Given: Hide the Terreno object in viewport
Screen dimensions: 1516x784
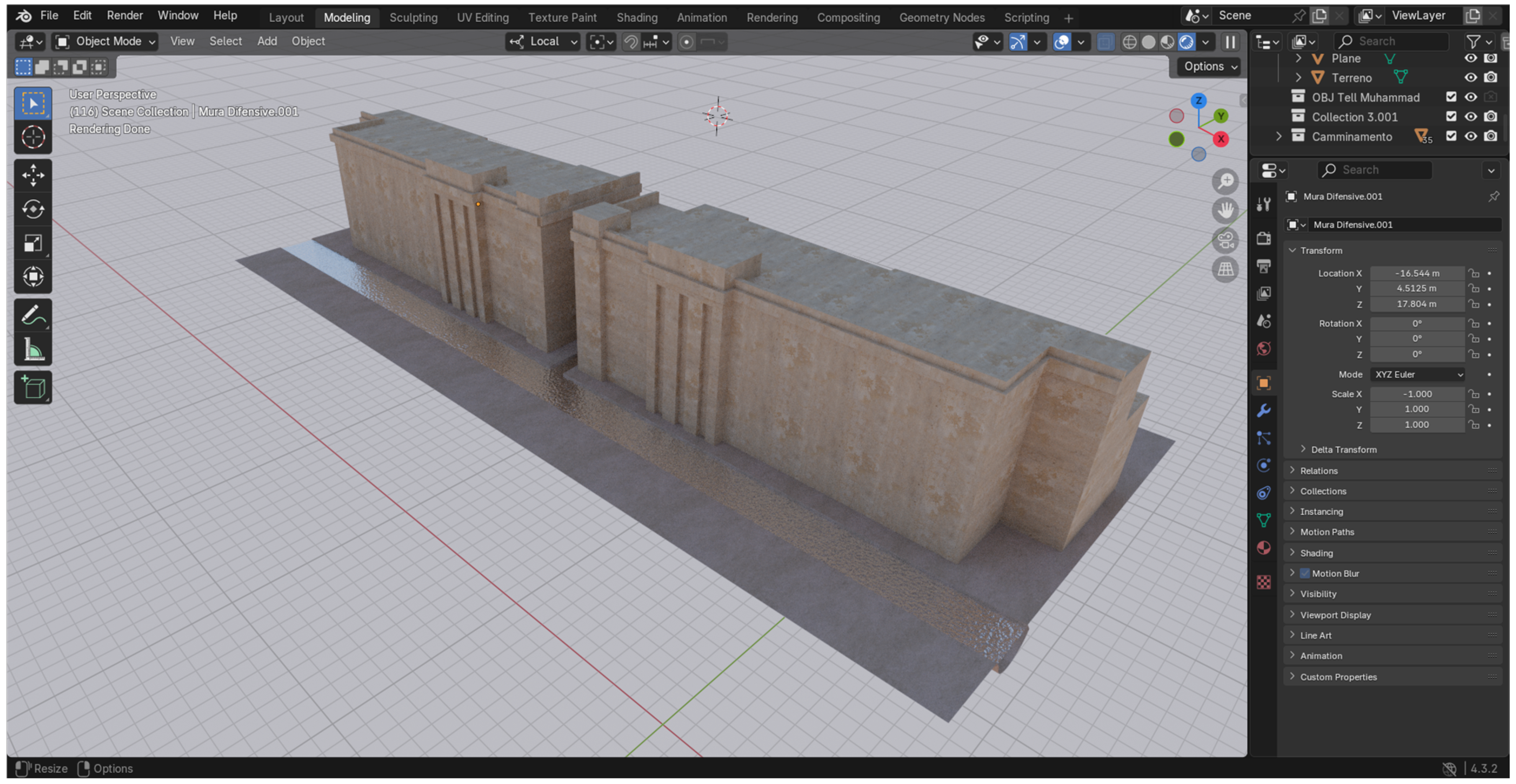Looking at the screenshot, I should click(1470, 78).
